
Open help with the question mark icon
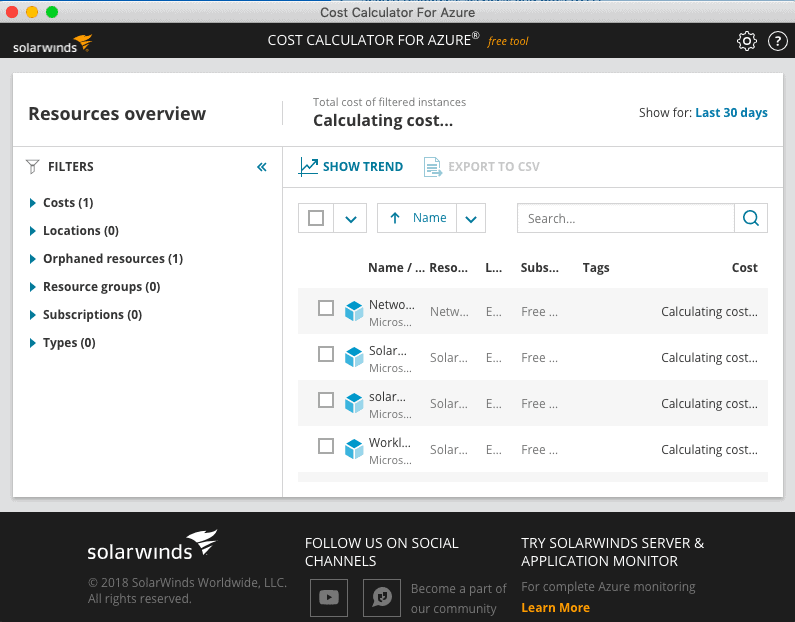point(777,41)
